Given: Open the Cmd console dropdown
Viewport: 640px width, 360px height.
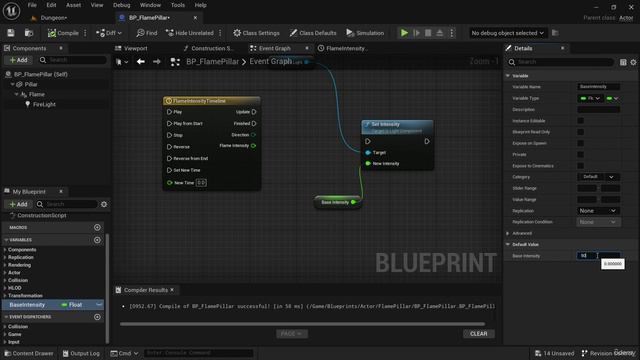Looking at the screenshot, I should point(124,353).
